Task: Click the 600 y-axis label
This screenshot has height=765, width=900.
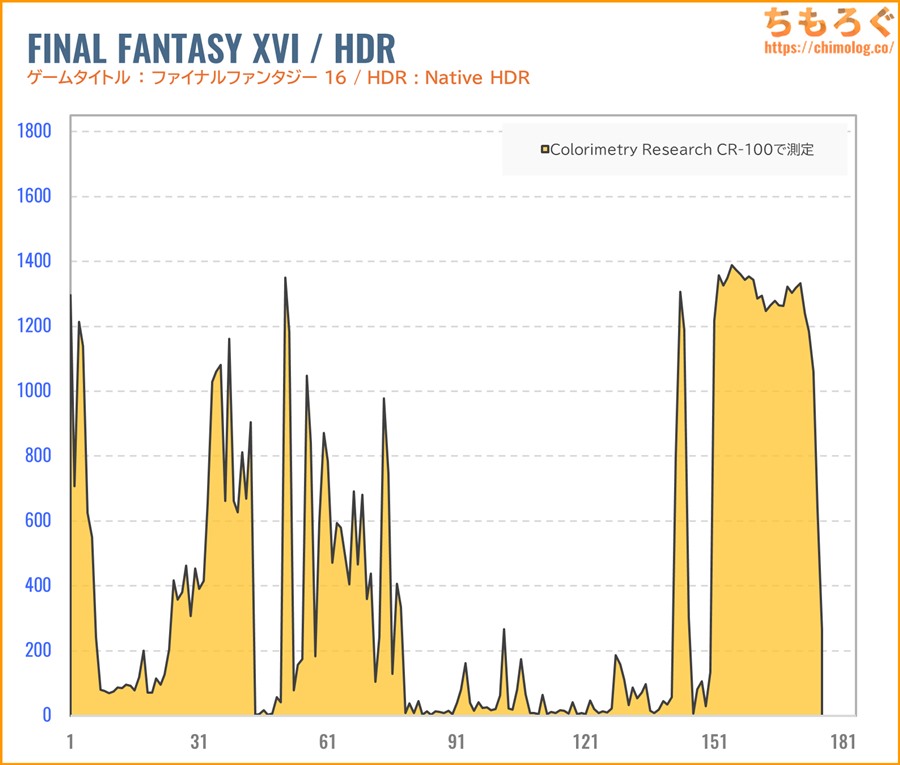Action: (38, 521)
